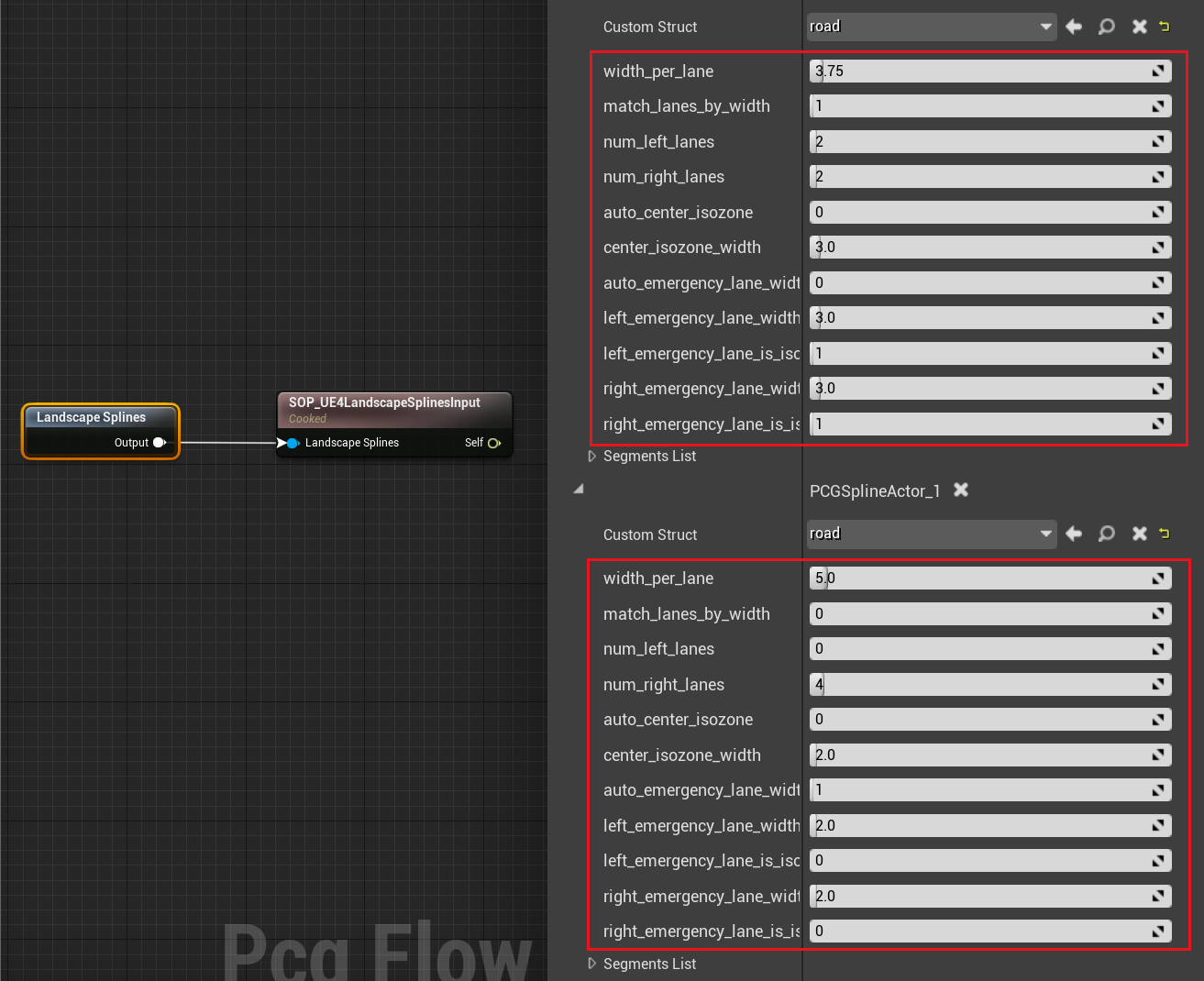
Task: Expand the lower Segments List section
Action: point(592,964)
